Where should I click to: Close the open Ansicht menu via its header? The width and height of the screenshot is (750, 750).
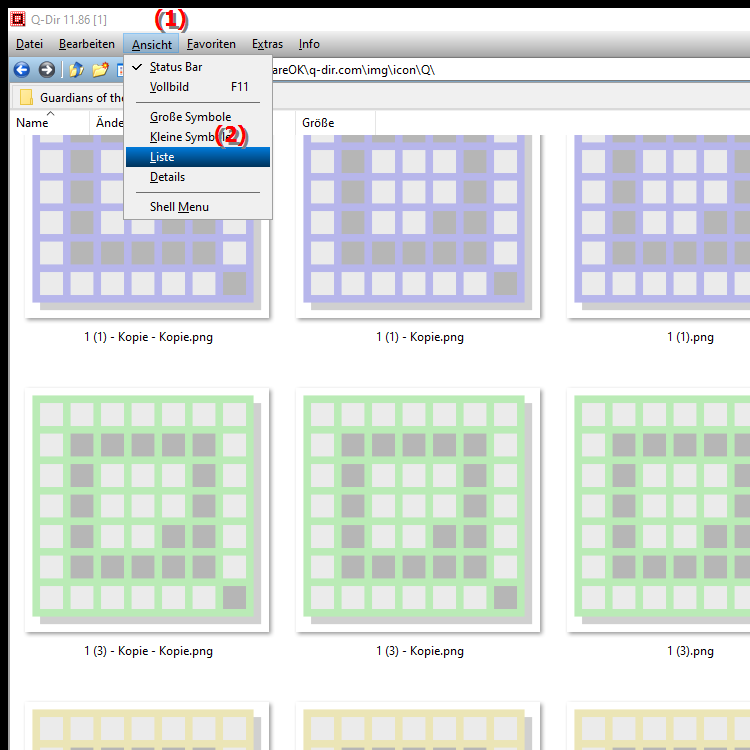151,44
